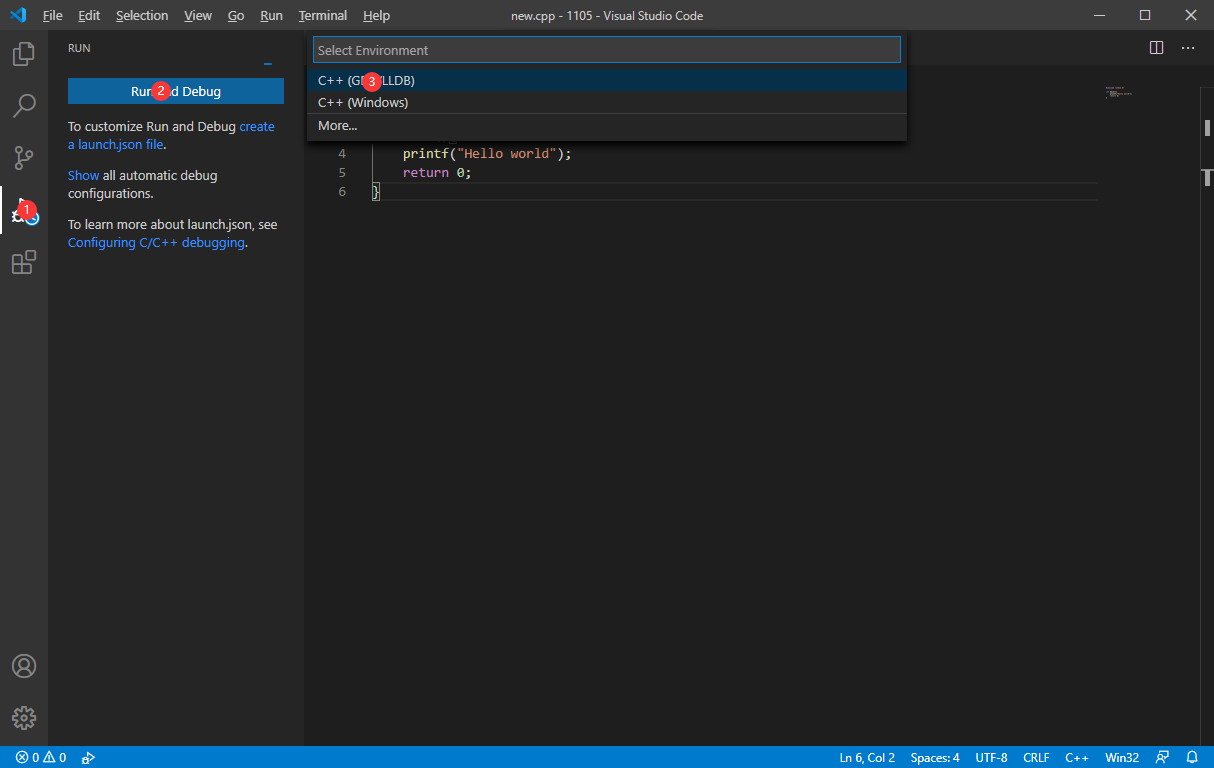This screenshot has width=1214, height=768.
Task: Open the Run and Debug view icon
Action: tap(24, 211)
